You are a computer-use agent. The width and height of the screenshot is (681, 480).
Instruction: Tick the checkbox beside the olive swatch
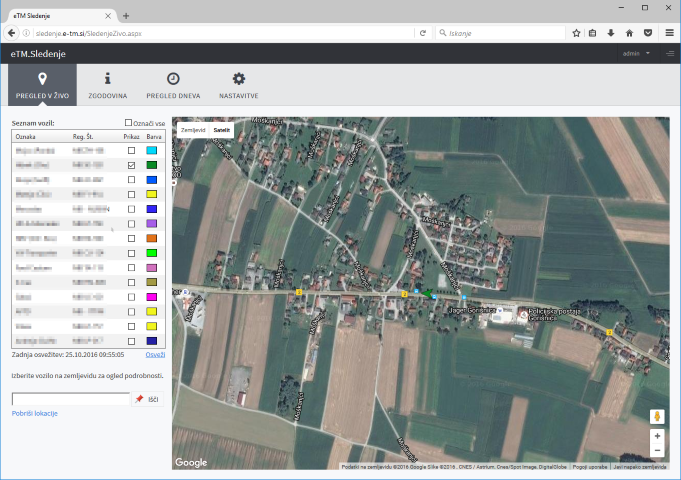click(131, 282)
